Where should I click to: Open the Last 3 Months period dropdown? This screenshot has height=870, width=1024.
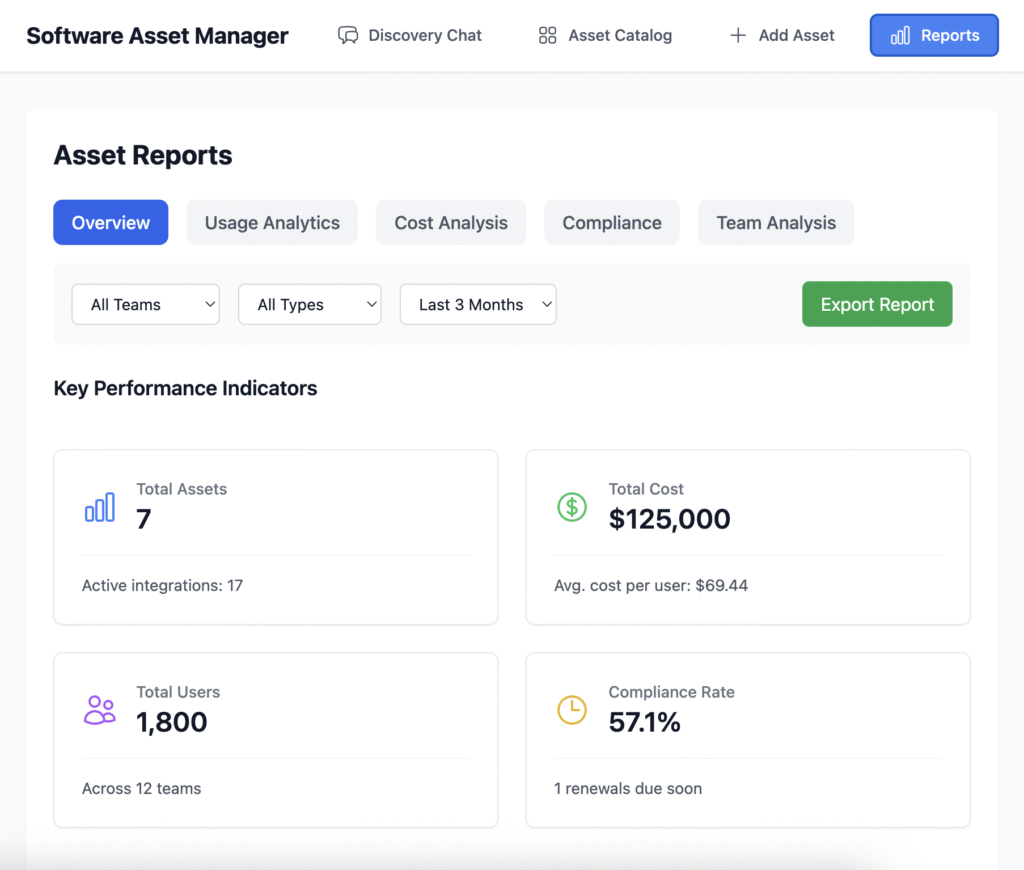click(478, 304)
